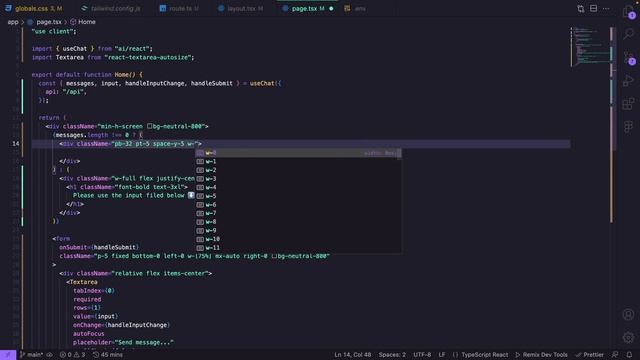The height and width of the screenshot is (360, 640).
Task: Open the Accounts icon in activity bar
Action: (x=629, y=314)
